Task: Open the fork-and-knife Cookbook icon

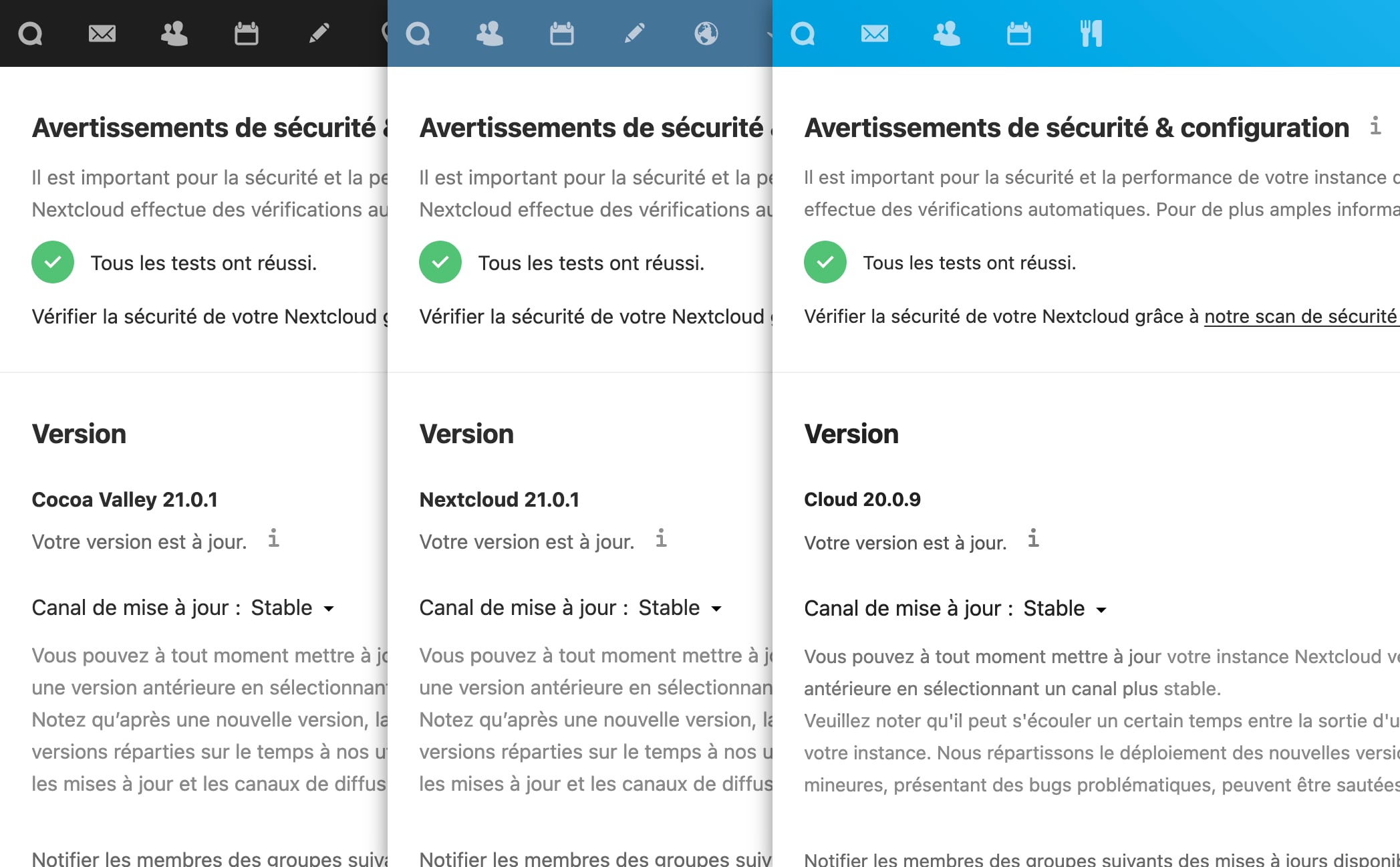Action: (1091, 33)
